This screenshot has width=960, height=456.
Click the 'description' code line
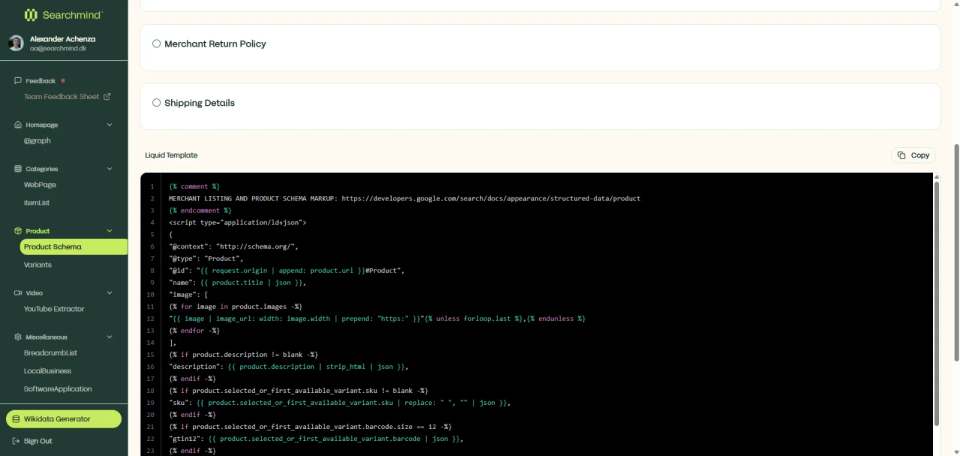pos(288,367)
